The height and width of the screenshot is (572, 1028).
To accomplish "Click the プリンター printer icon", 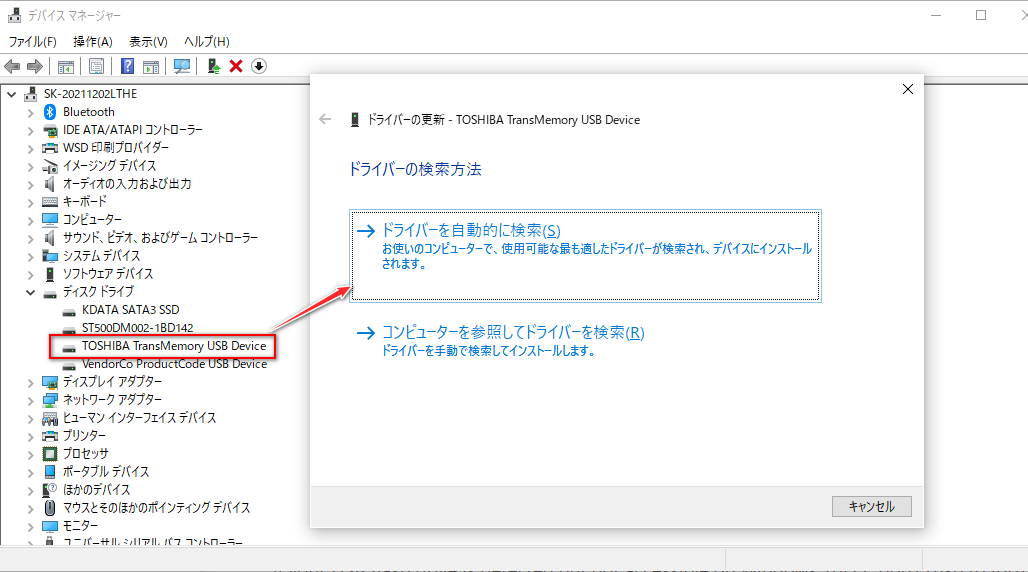I will pyautogui.click(x=50, y=436).
